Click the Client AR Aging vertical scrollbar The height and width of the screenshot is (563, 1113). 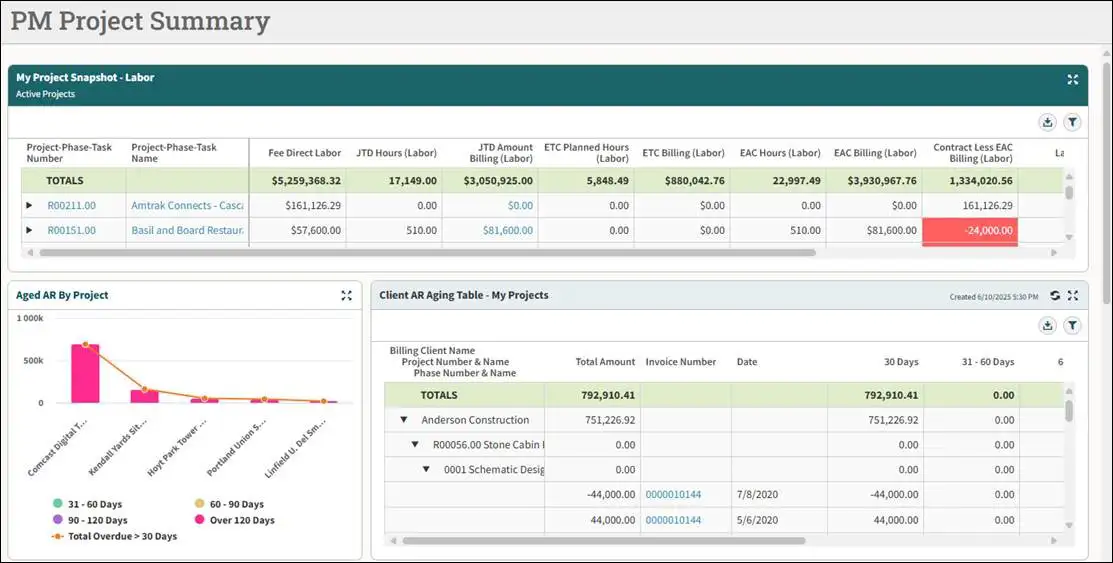pyautogui.click(x=1069, y=411)
